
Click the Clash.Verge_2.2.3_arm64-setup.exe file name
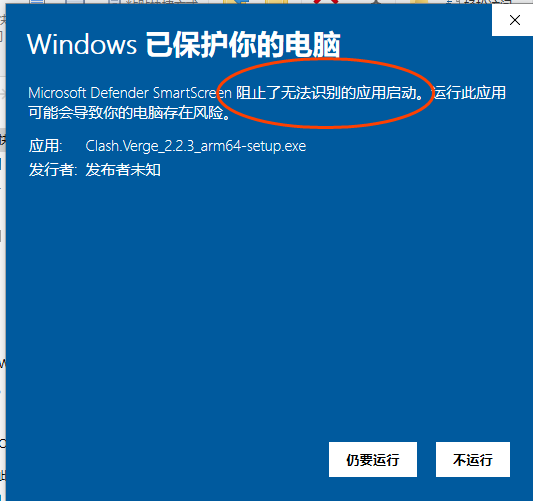tap(196, 146)
